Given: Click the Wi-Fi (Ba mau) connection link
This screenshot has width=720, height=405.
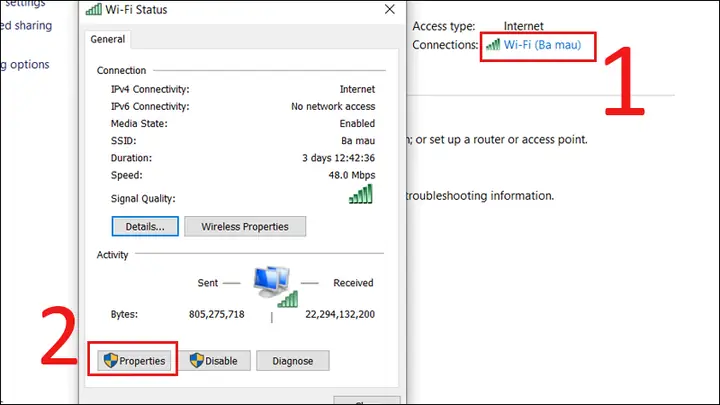Looking at the screenshot, I should click(542, 45).
